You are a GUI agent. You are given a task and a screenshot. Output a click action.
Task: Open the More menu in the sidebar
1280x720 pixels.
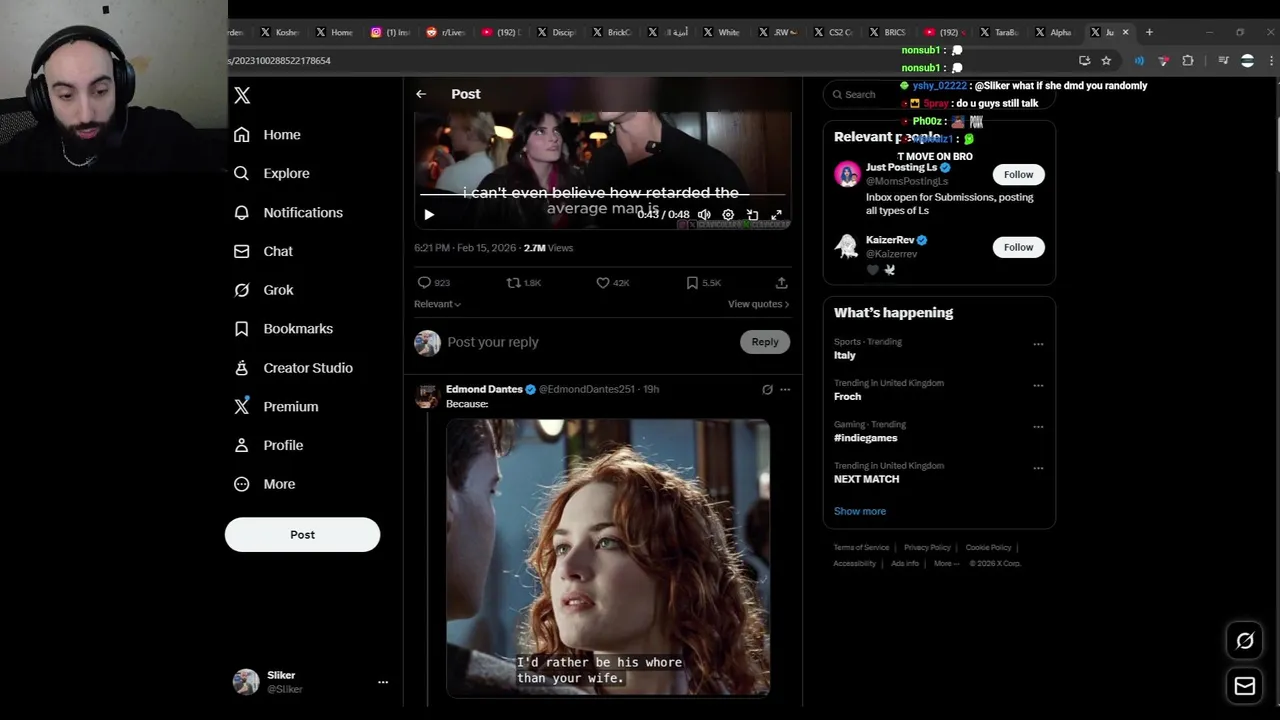[264, 484]
